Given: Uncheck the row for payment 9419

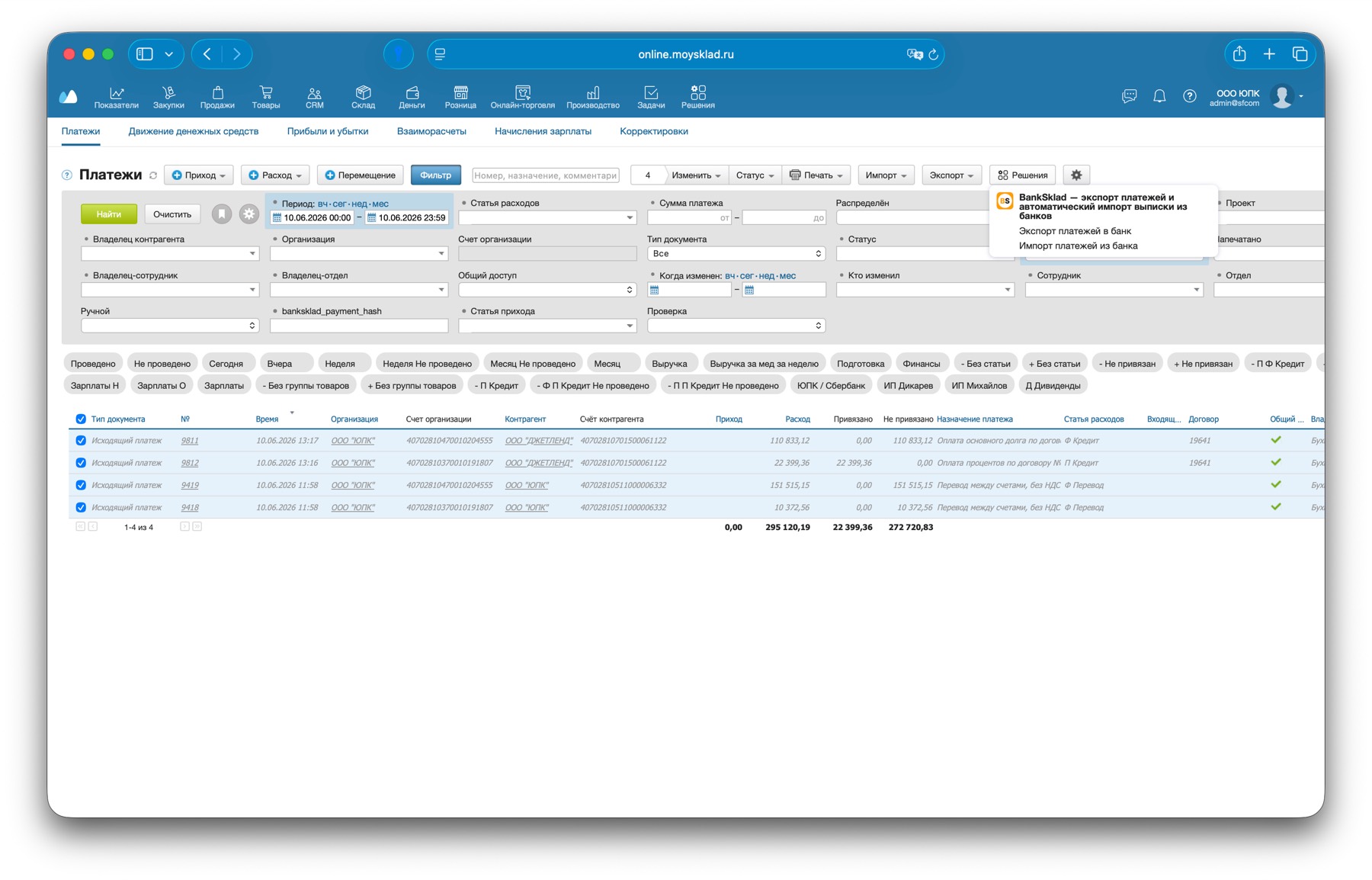Looking at the screenshot, I should 81,485.
